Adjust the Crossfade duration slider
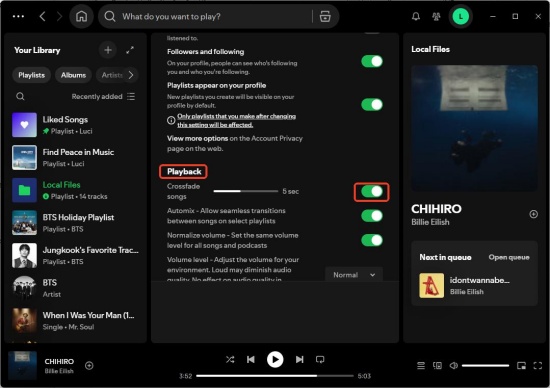This screenshot has height=388, width=550. point(246,191)
